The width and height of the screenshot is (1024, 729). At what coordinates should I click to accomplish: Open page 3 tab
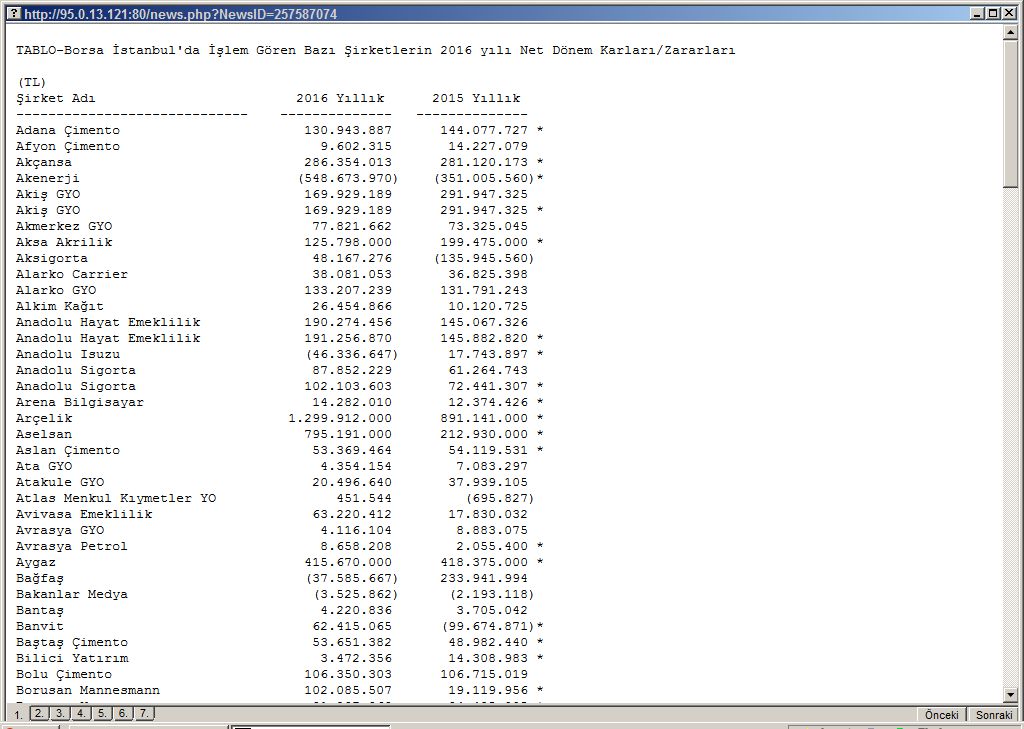click(x=59, y=713)
